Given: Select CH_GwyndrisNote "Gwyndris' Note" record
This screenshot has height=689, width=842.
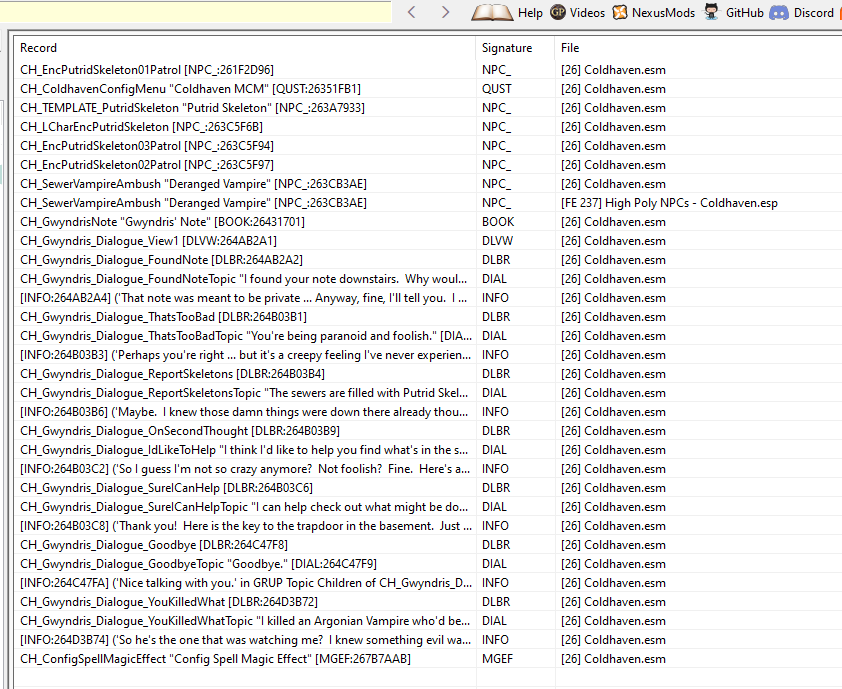Looking at the screenshot, I should click(162, 222).
